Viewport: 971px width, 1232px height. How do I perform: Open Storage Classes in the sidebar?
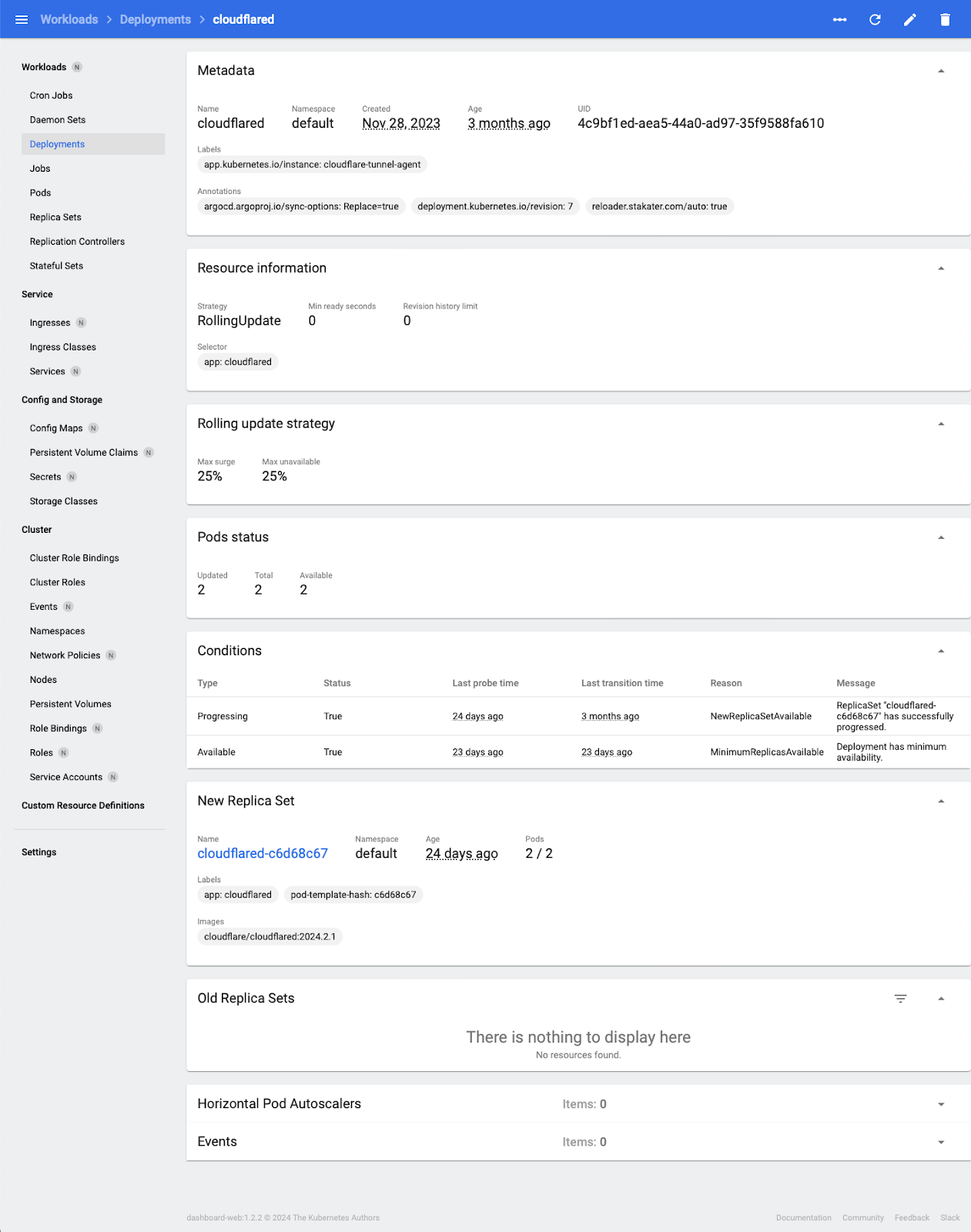coord(64,501)
